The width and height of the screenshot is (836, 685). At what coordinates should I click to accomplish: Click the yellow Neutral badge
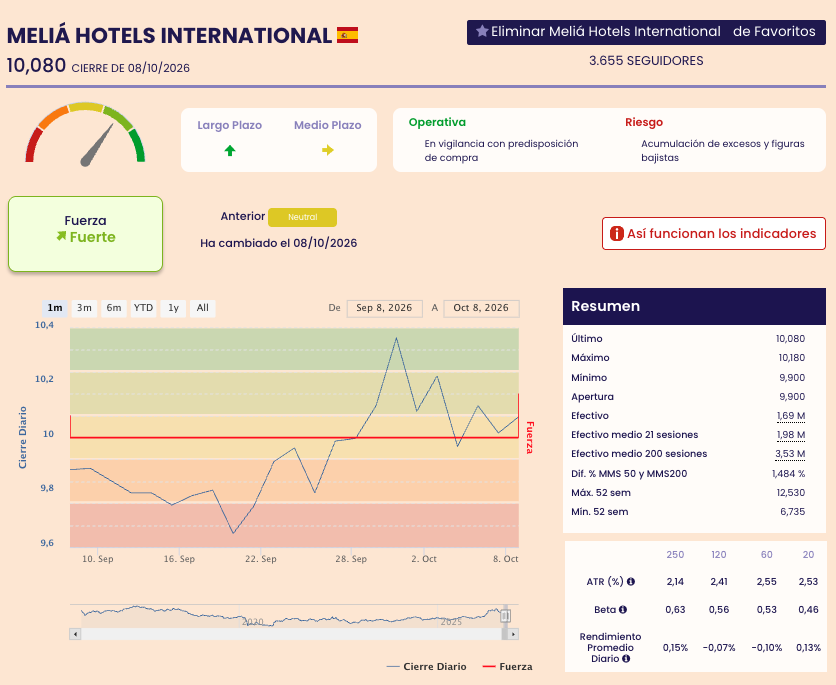point(302,217)
